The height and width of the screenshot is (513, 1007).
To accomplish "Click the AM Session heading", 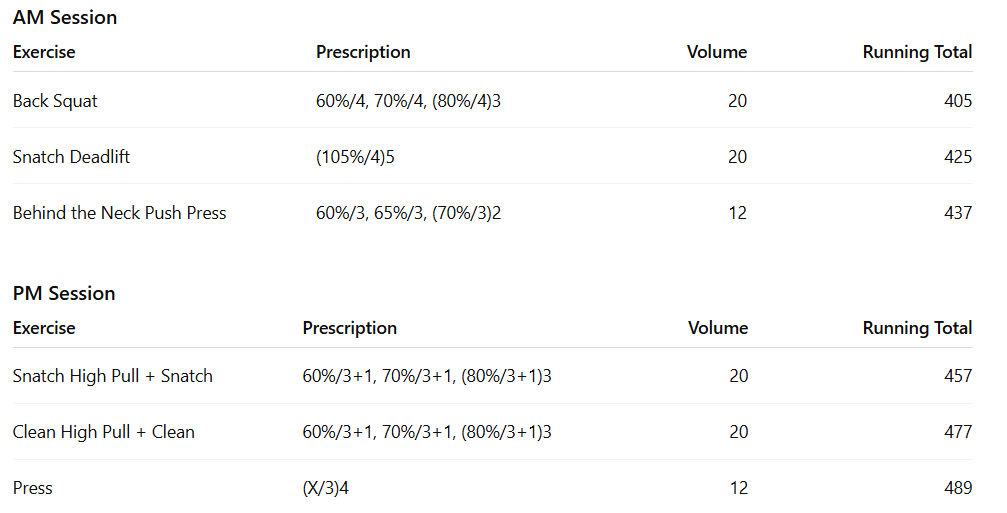I will [65, 17].
